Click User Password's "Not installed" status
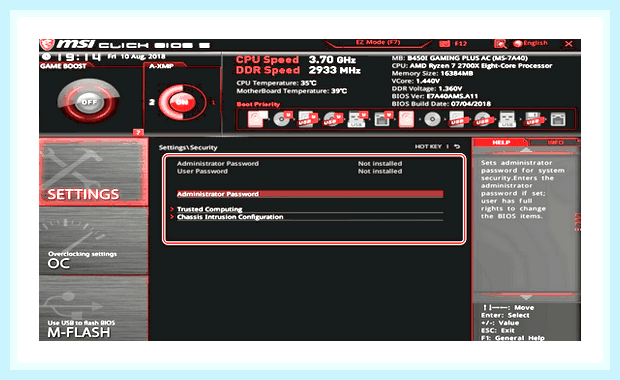Viewport: 620px width, 380px height. tap(380, 171)
